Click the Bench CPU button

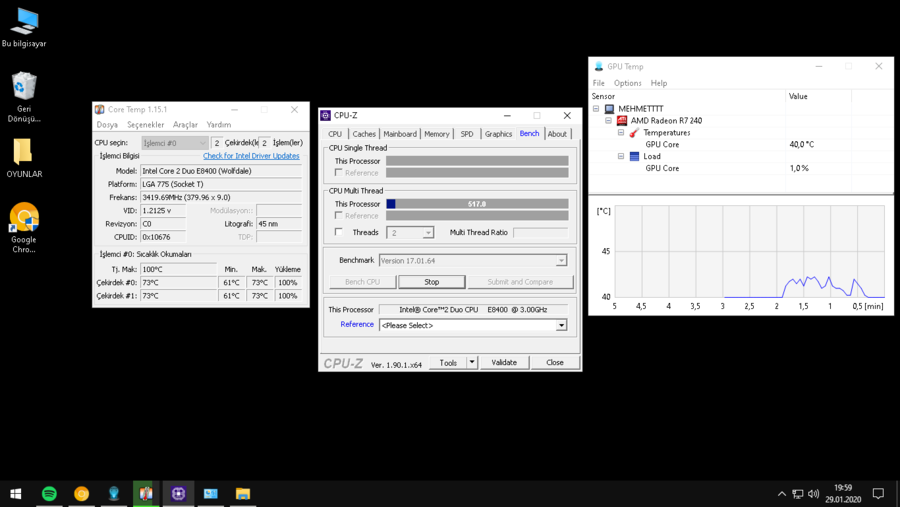[x=362, y=282]
